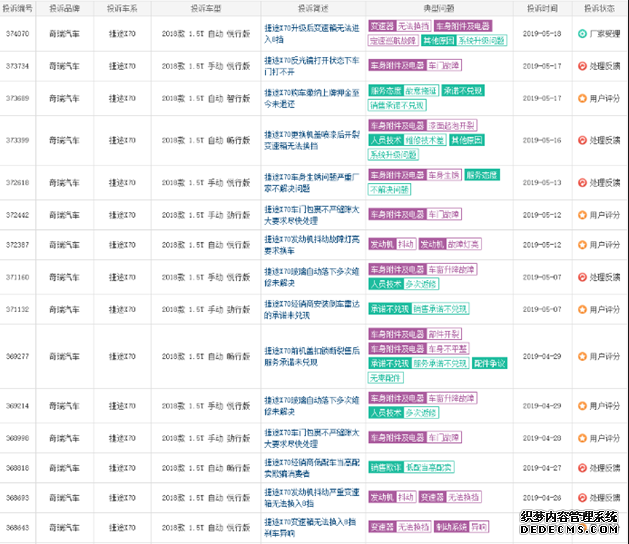Click the 投诉编号 column header

tap(18, 8)
